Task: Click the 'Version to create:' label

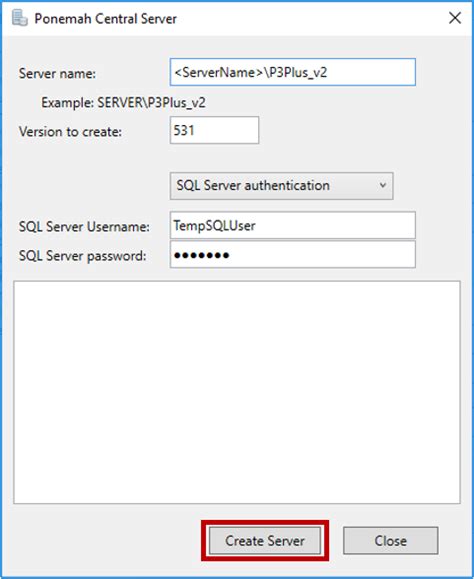Action: [70, 132]
